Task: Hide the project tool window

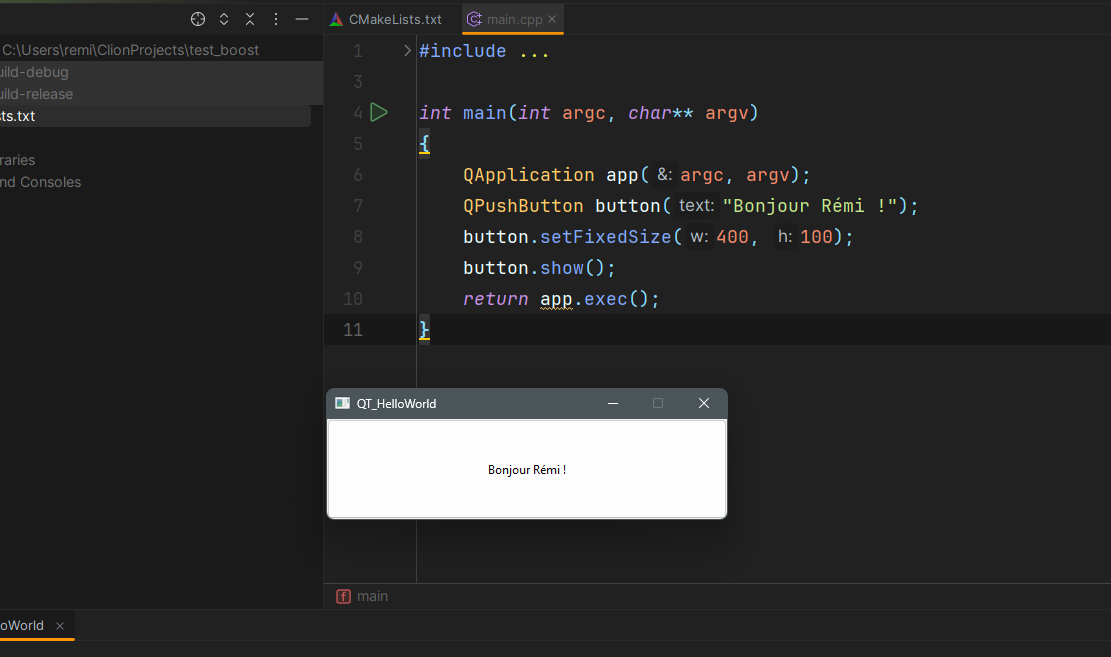Action: 302,19
